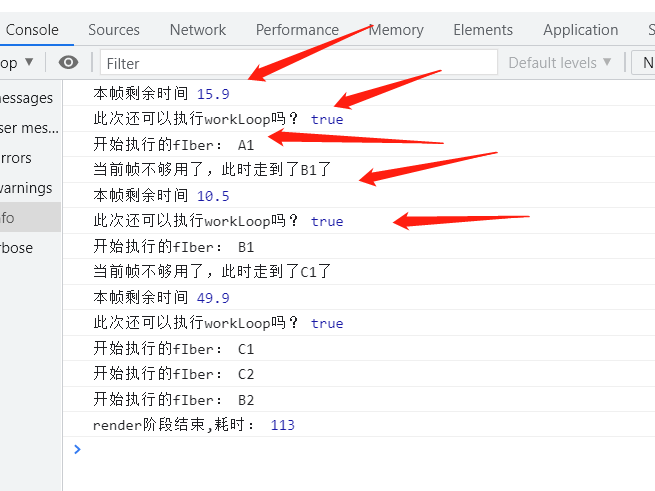Click the log line '开始执行的fIber: B1'

(173, 247)
